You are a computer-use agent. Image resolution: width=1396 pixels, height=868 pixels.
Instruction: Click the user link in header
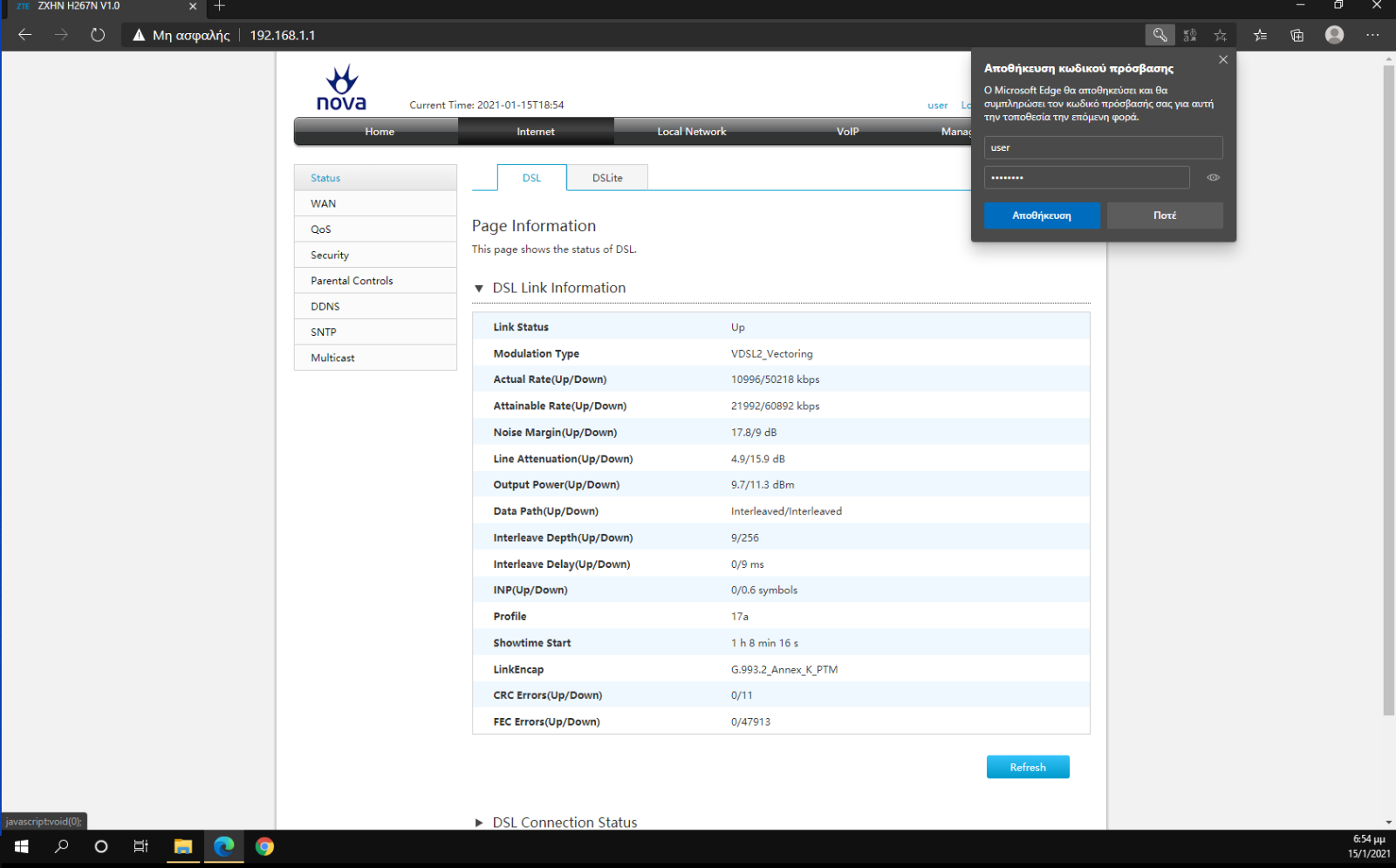click(x=938, y=106)
